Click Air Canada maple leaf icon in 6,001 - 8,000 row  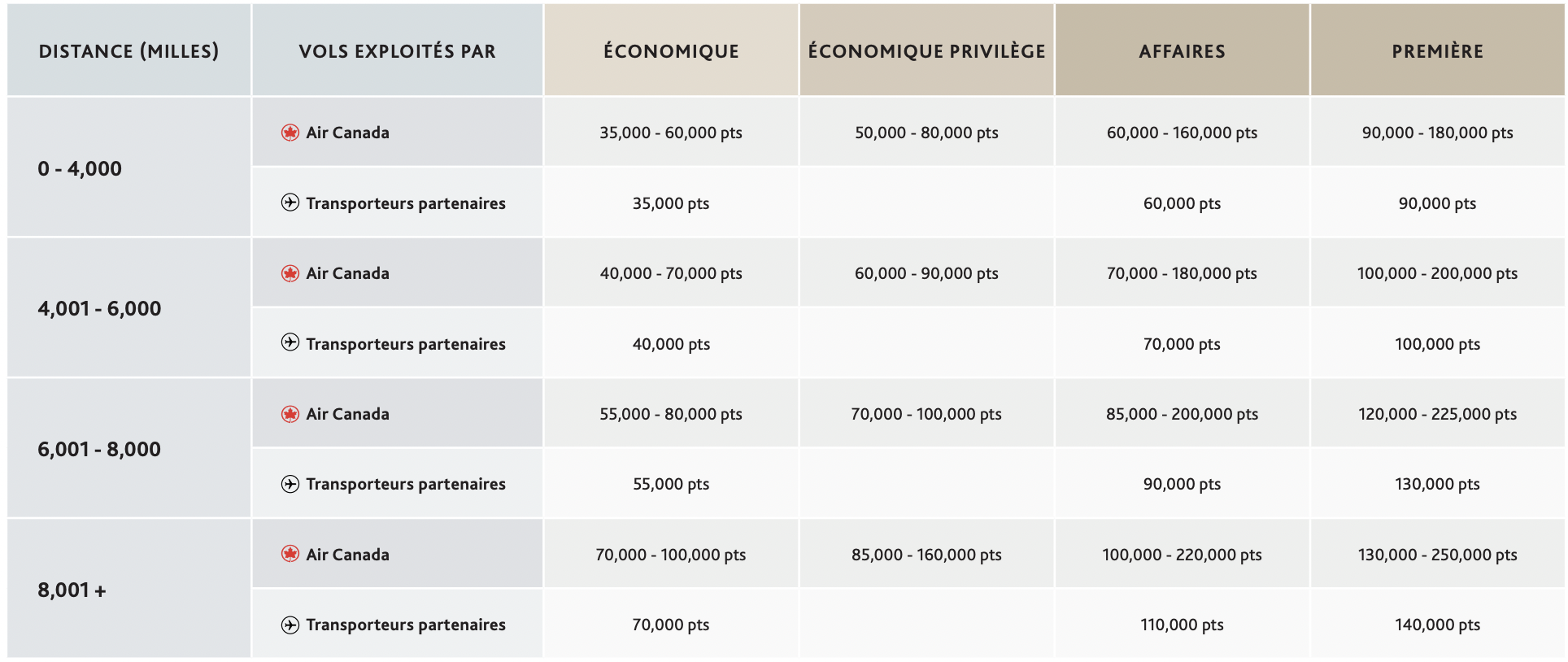[290, 414]
